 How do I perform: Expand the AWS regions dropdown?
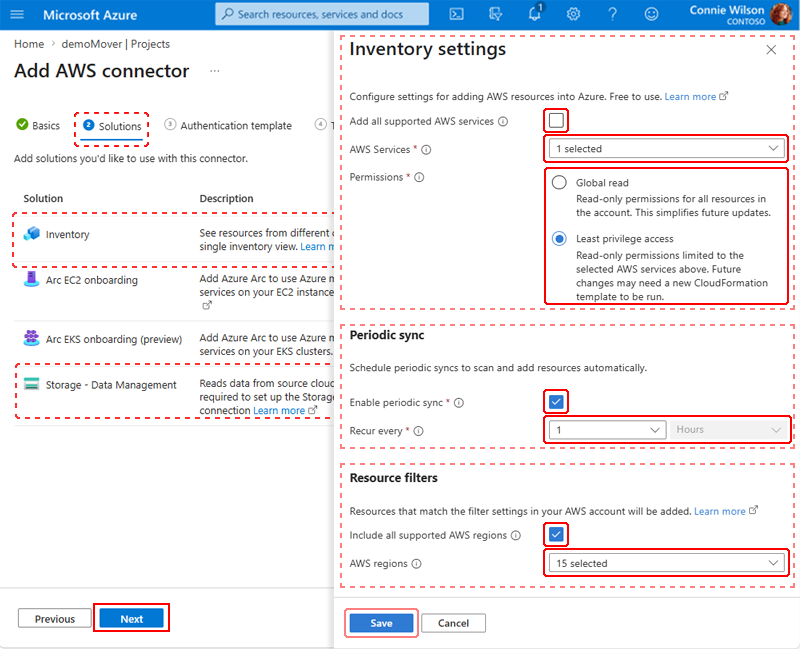pos(666,563)
